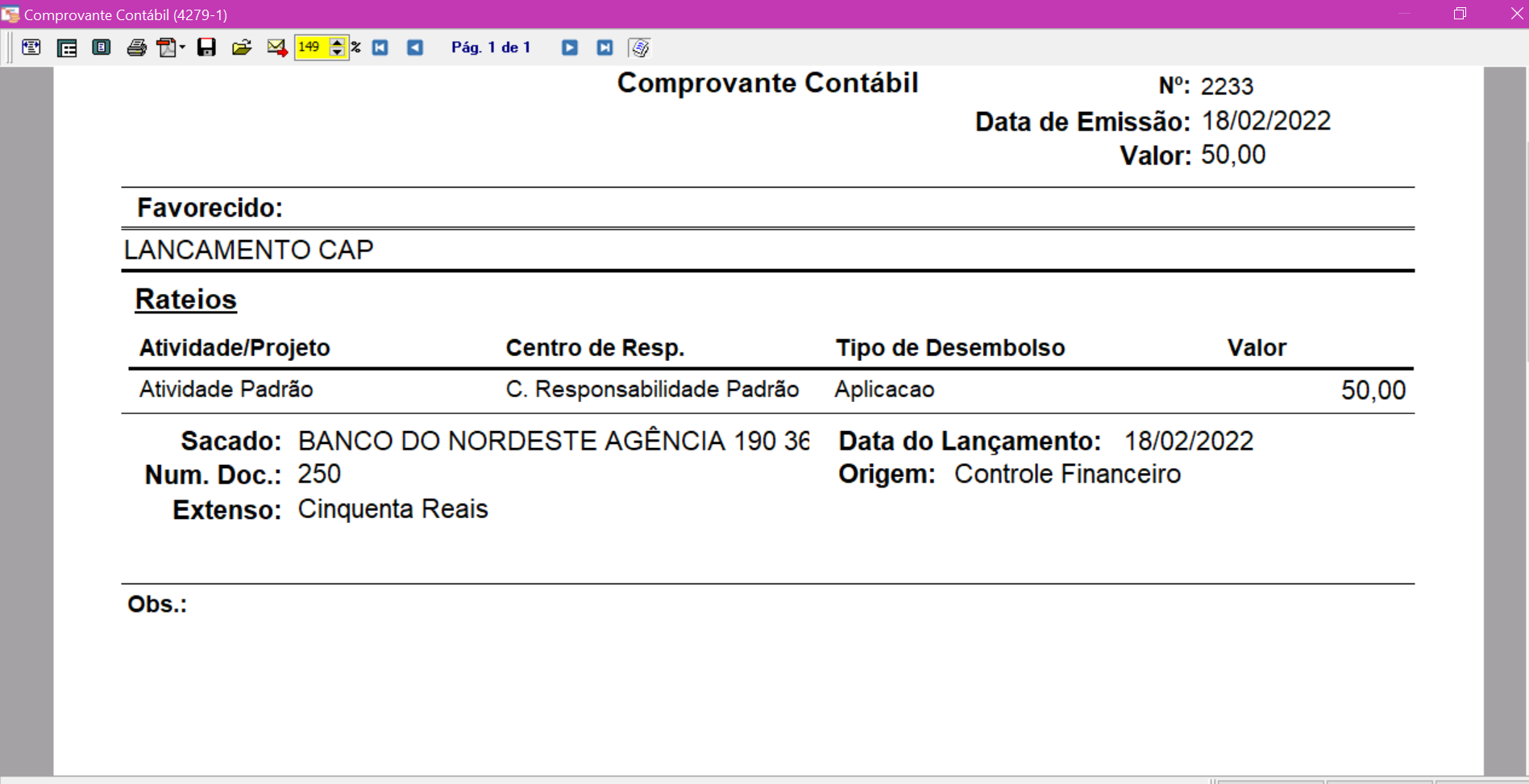Click the full page view icon
This screenshot has height=784, width=1529.
(102, 48)
